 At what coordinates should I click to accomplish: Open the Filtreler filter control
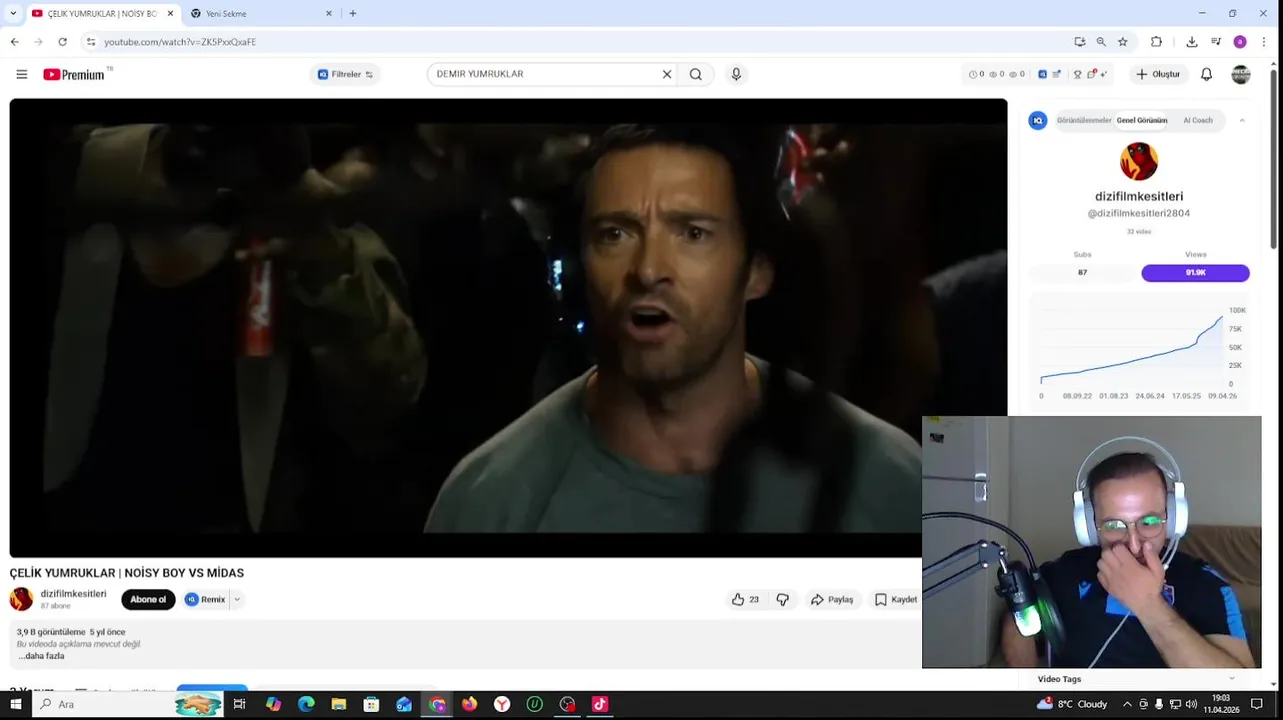(x=345, y=74)
